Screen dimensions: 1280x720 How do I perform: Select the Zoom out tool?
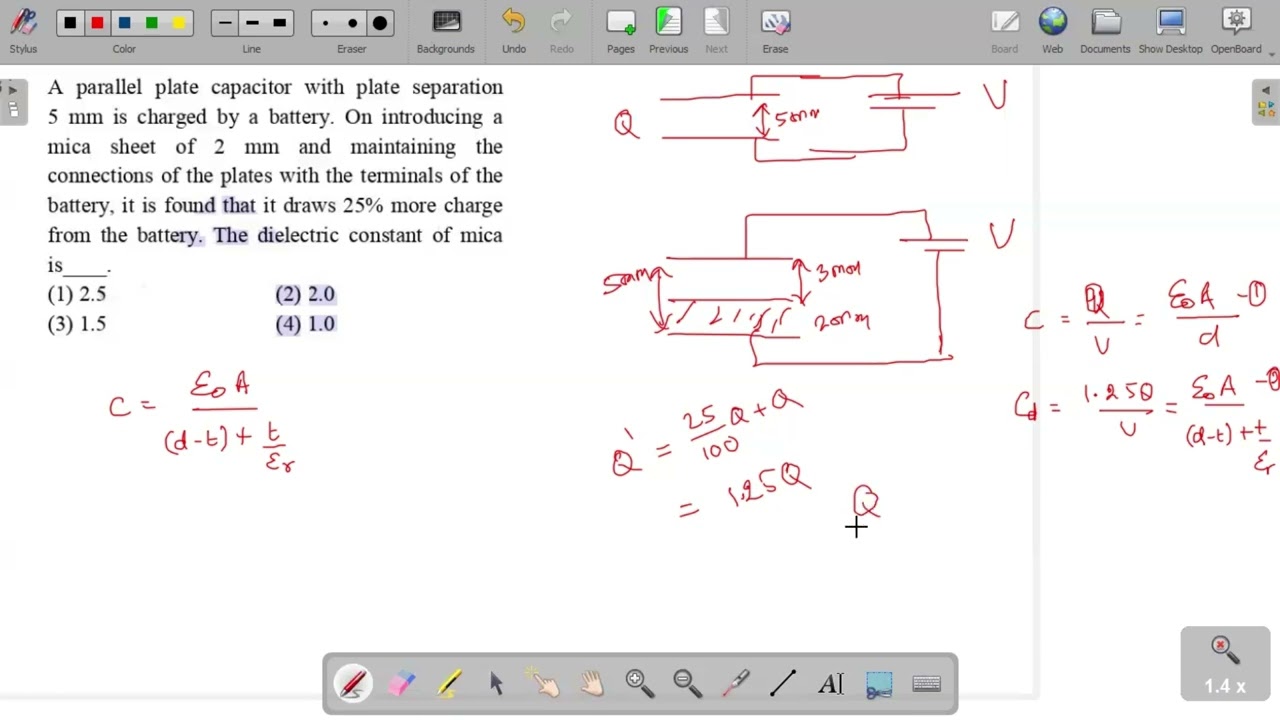coord(688,684)
